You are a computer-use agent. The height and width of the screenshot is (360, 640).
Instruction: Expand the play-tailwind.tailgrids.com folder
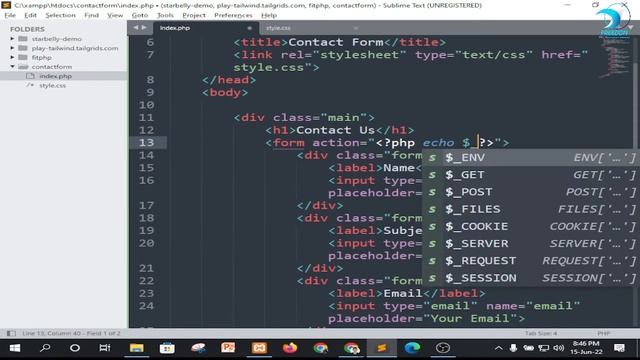coord(12,48)
